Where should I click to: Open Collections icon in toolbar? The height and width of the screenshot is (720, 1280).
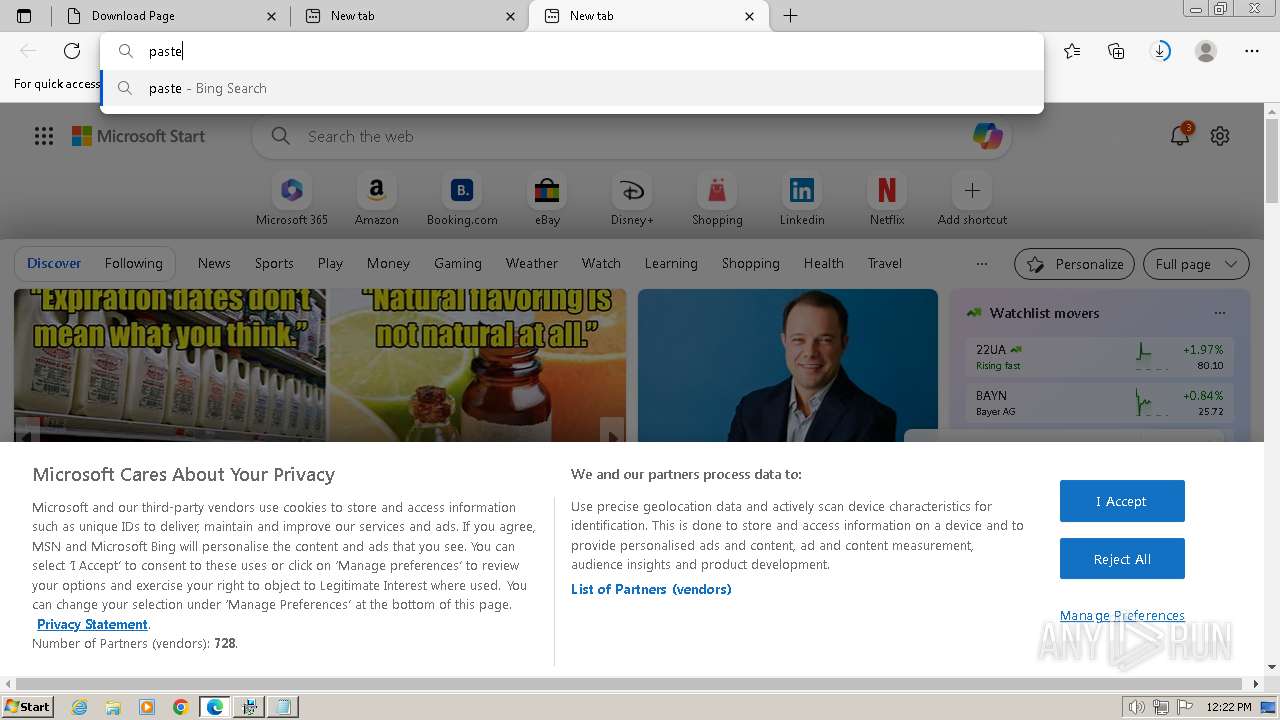click(1116, 51)
